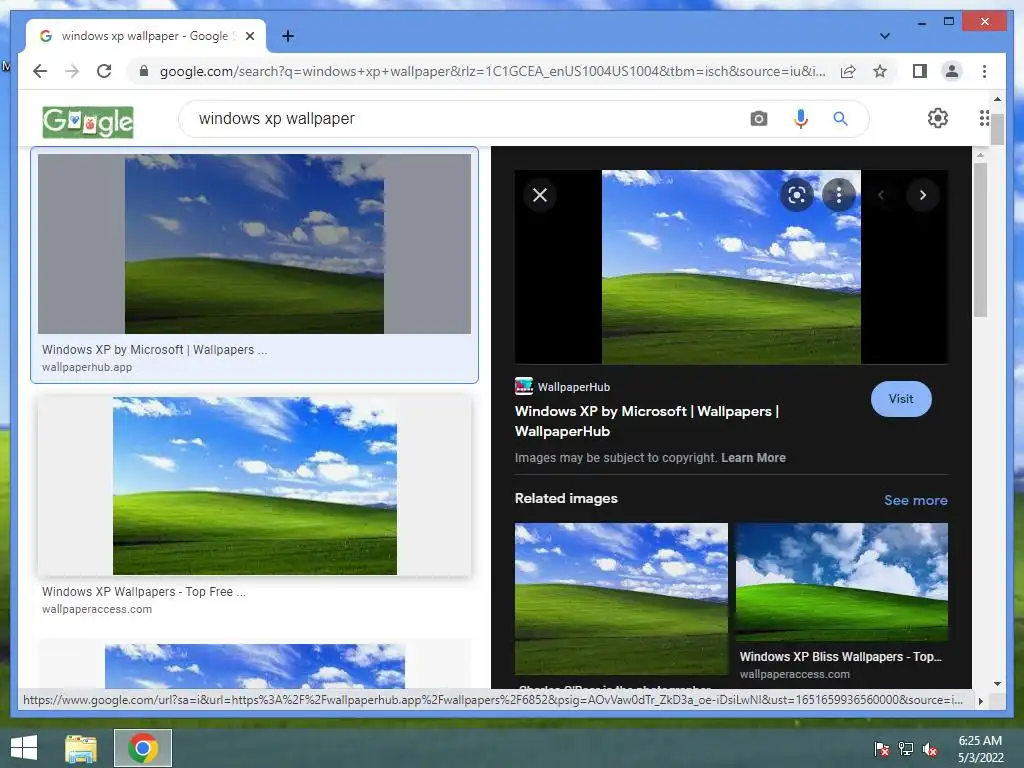The width and height of the screenshot is (1024, 768).
Task: Click the Chrome taskbar icon
Action: click(x=143, y=748)
